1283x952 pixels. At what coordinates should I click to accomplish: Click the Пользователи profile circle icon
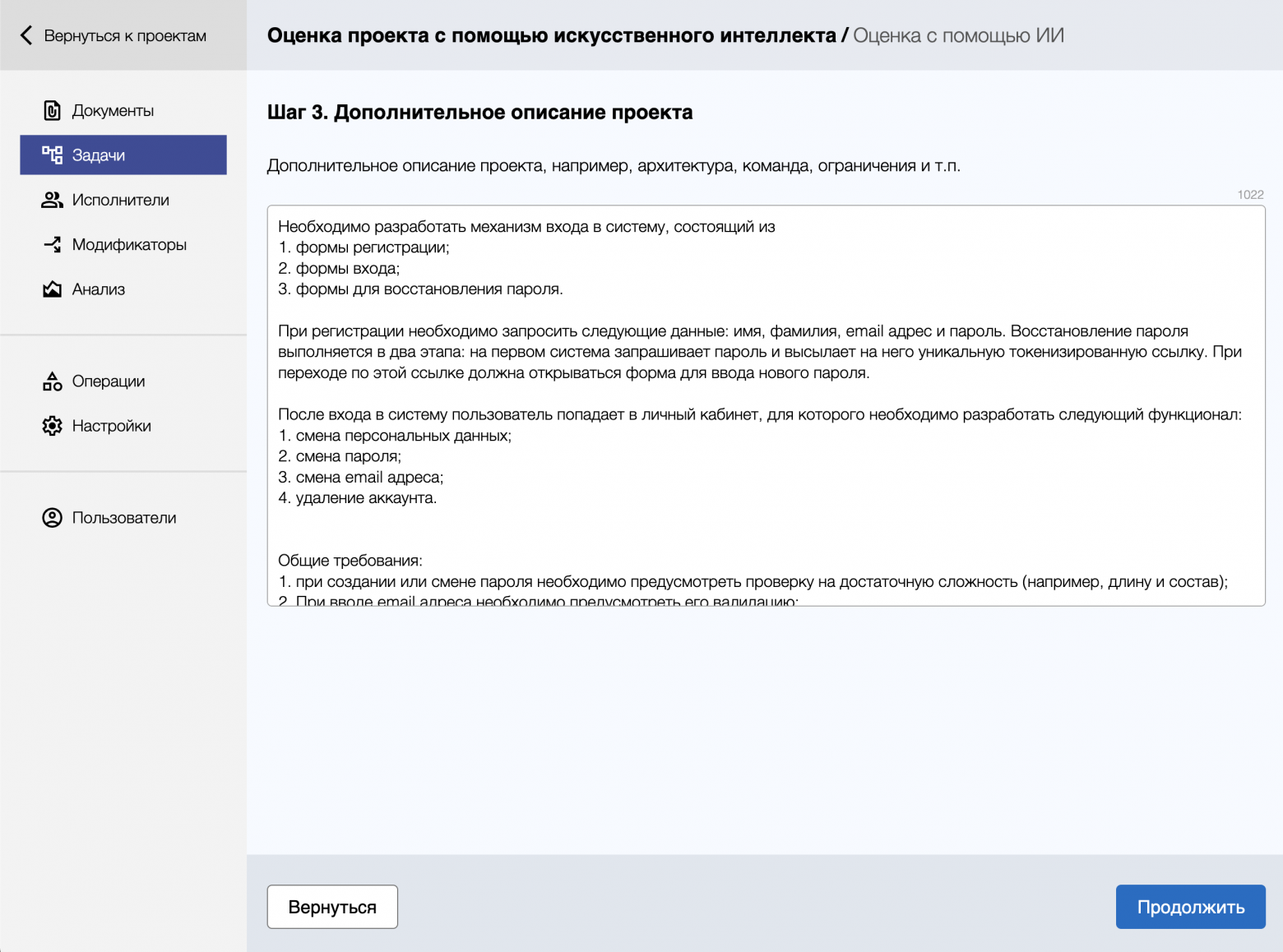pyautogui.click(x=52, y=518)
